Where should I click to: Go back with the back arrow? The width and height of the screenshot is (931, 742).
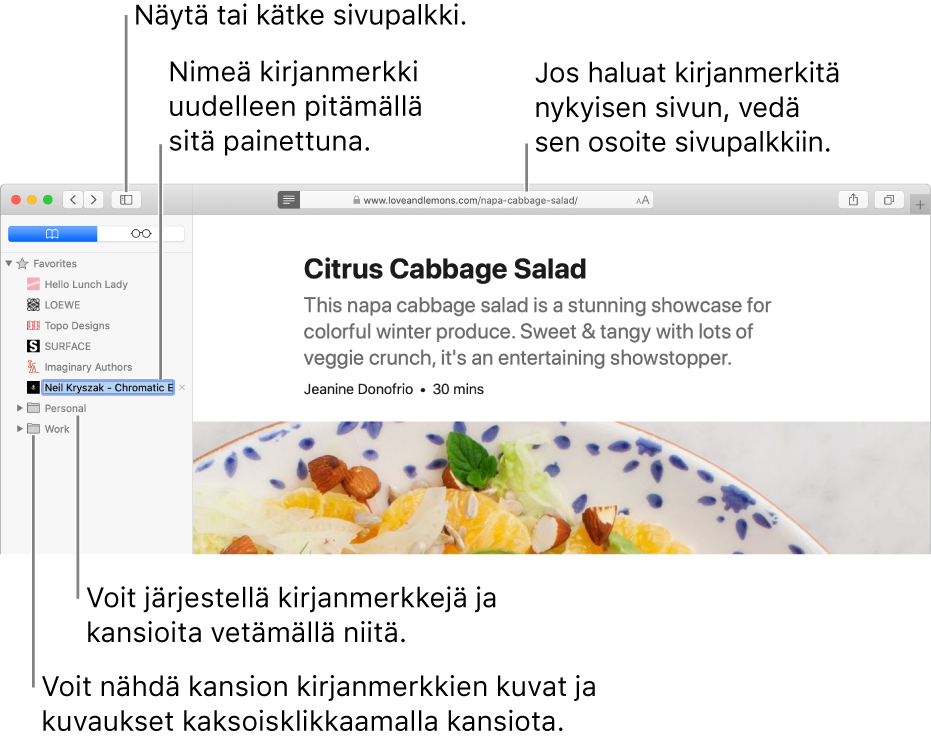coord(73,199)
